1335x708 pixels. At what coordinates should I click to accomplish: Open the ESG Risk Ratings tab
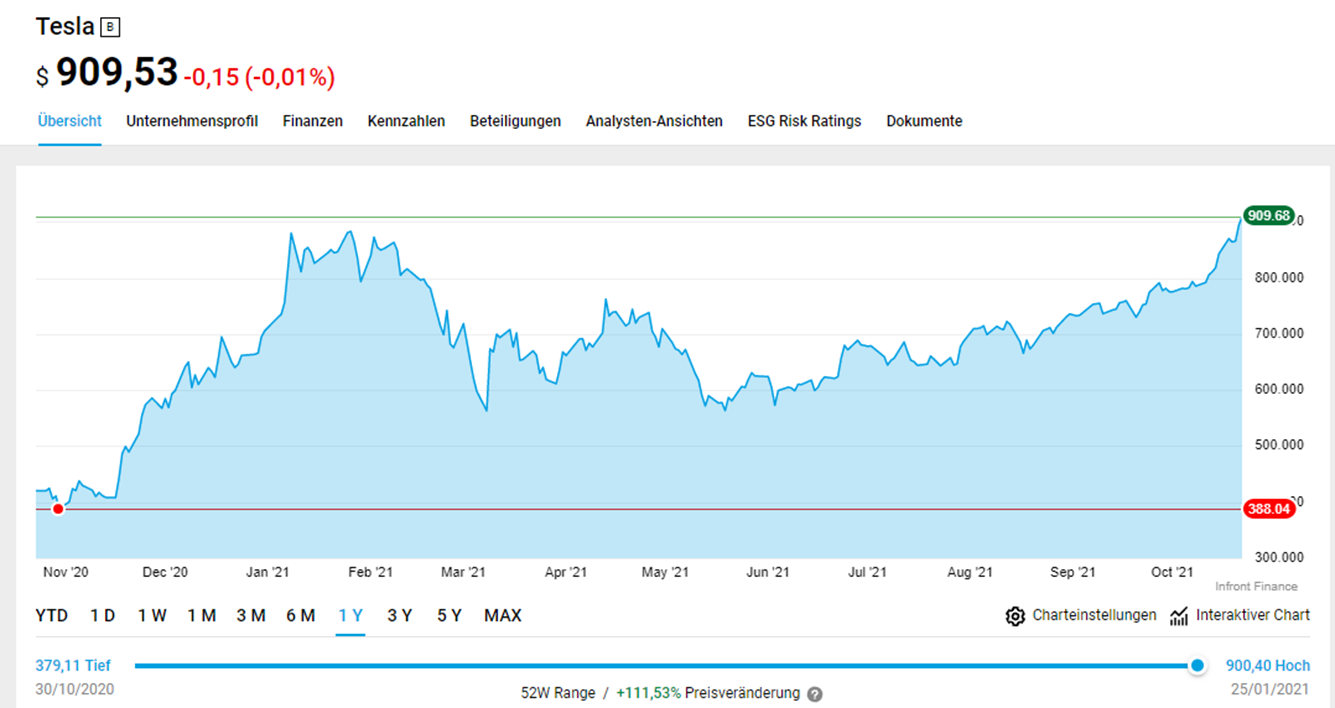pos(804,121)
